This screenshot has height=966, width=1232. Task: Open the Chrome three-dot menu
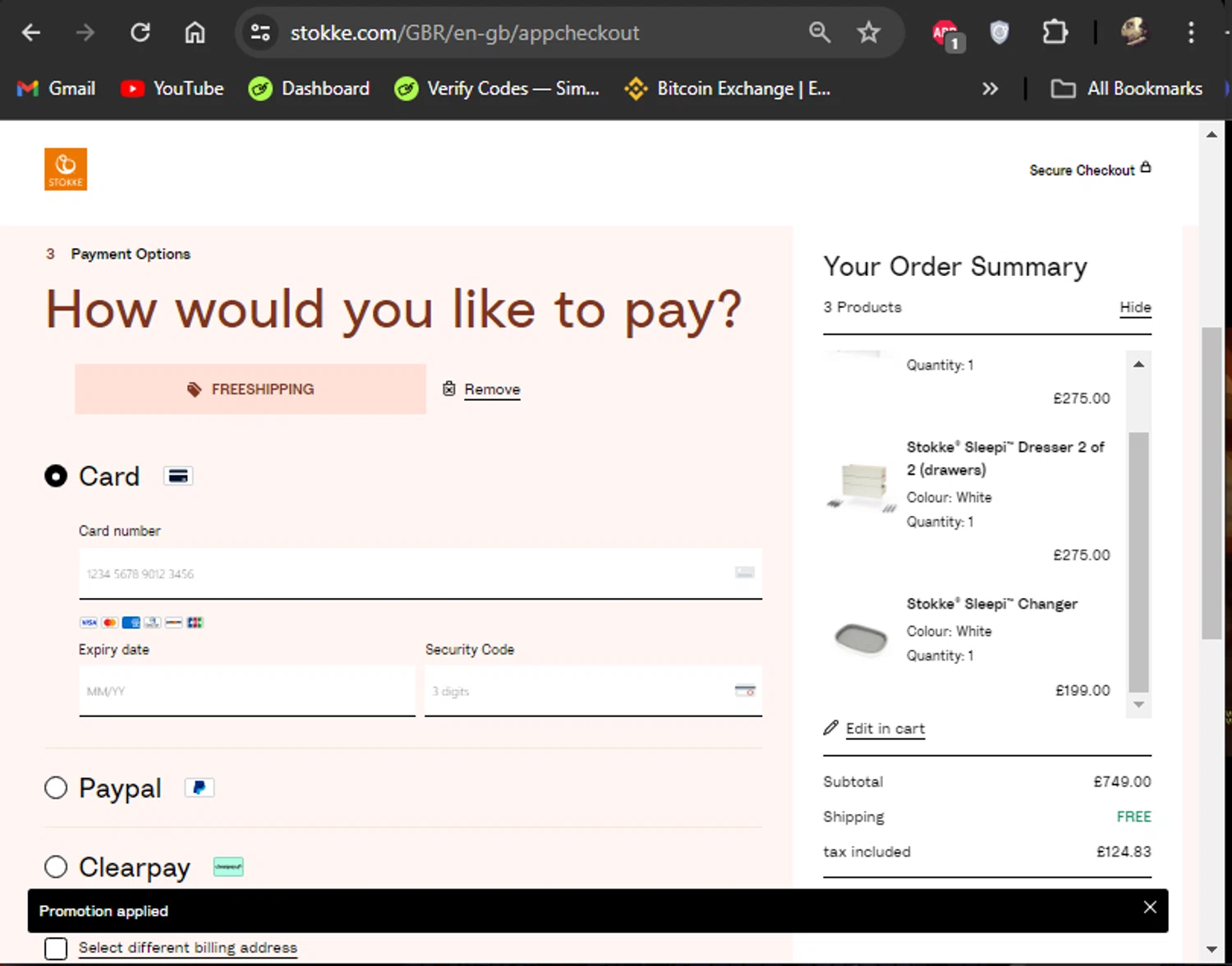(x=1191, y=33)
